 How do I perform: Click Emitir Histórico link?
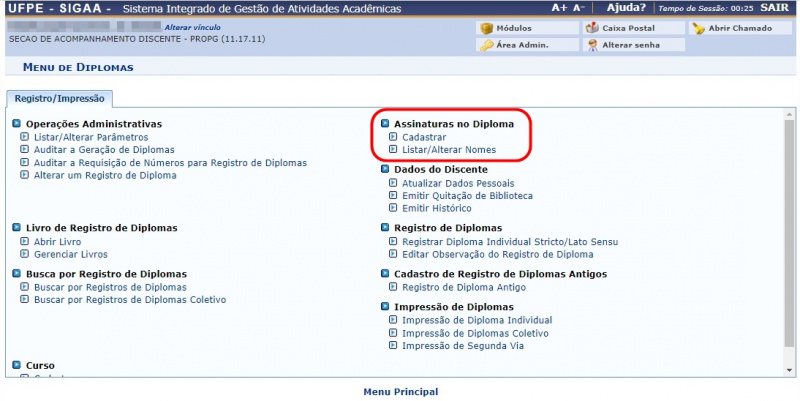point(437,208)
